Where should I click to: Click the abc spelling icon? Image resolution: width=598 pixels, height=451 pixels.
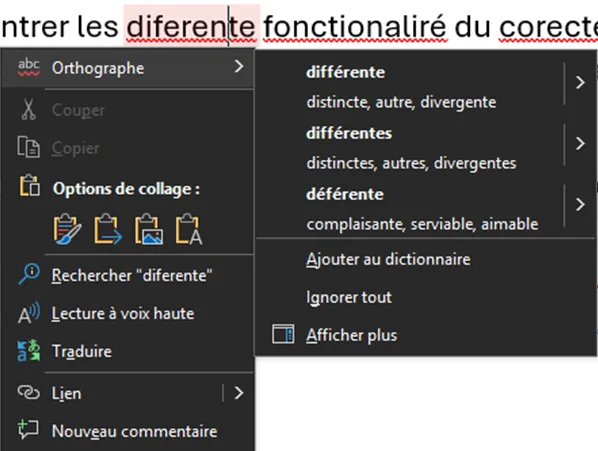point(29,67)
